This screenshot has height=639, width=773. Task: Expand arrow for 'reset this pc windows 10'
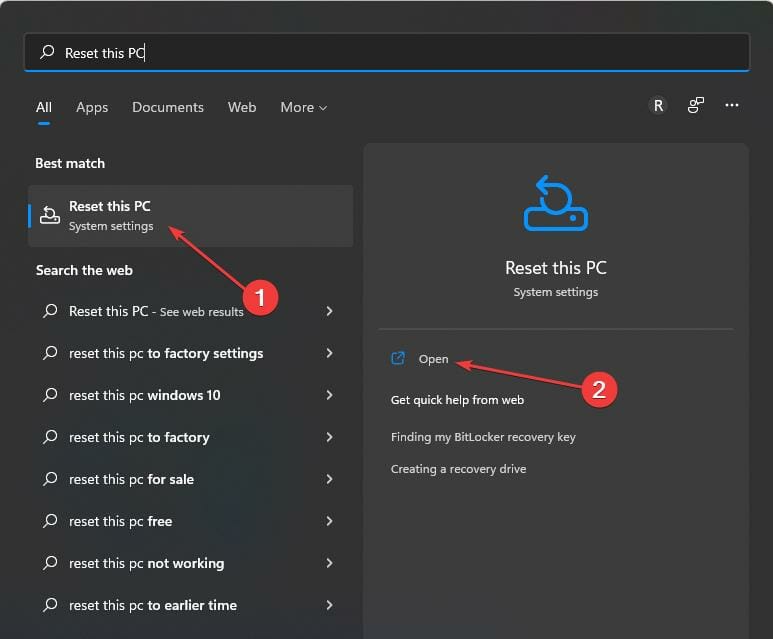point(330,395)
